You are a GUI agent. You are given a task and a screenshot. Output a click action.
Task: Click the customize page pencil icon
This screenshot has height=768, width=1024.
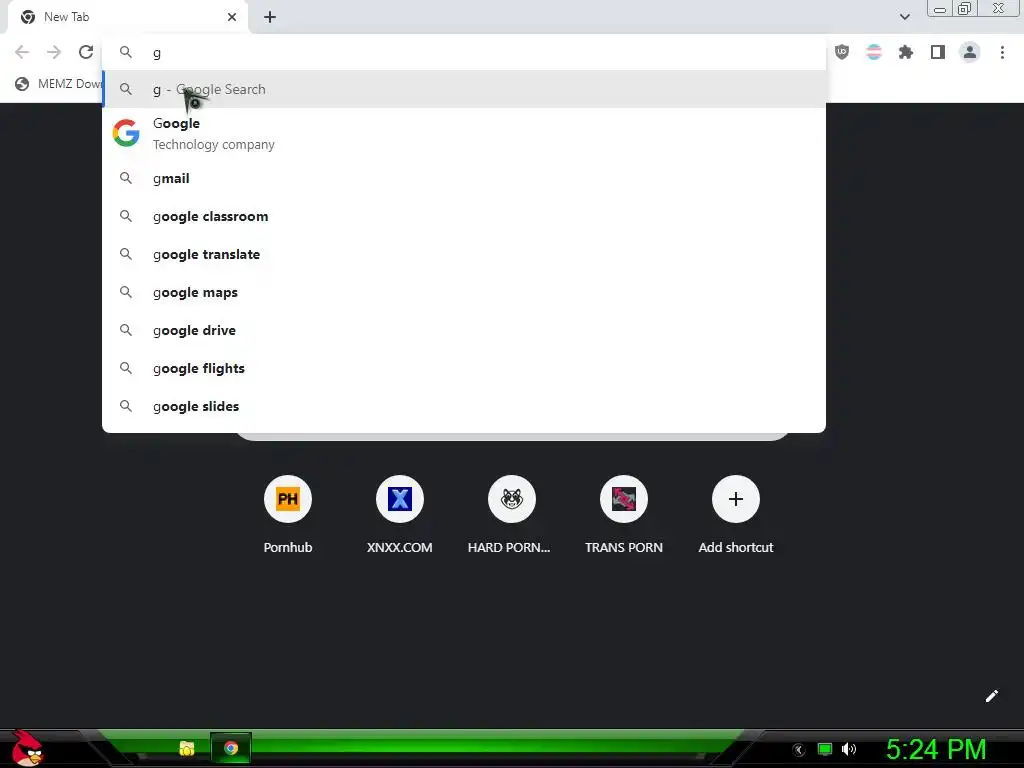991,696
